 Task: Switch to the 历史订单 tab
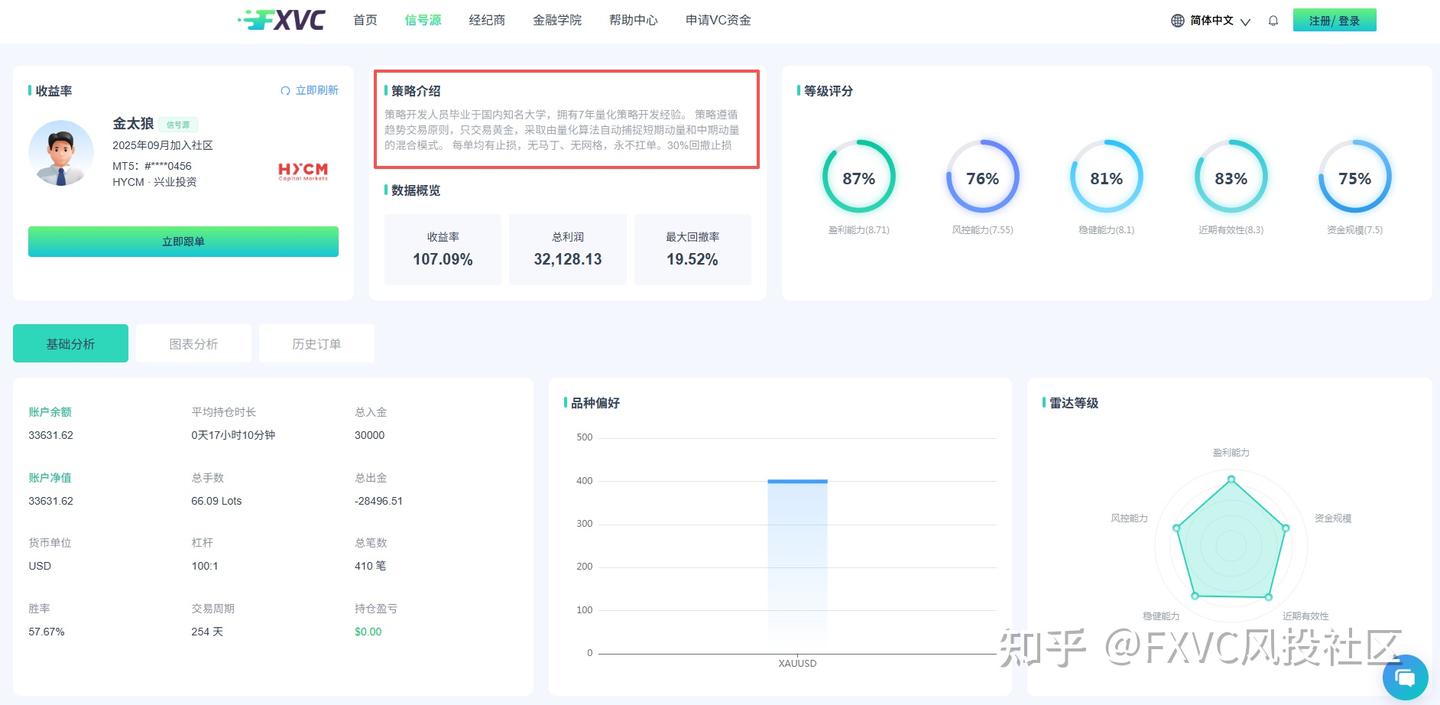click(x=316, y=343)
